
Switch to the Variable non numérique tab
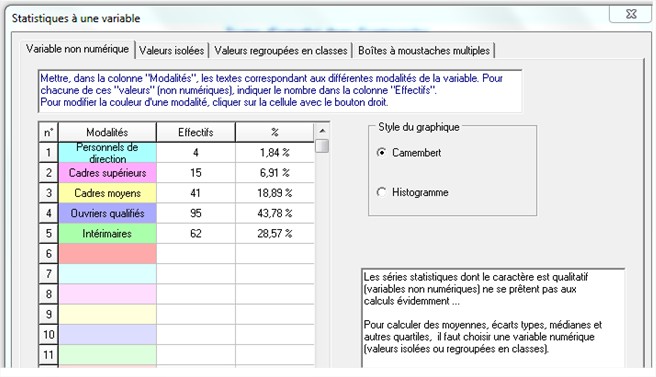tap(78, 49)
